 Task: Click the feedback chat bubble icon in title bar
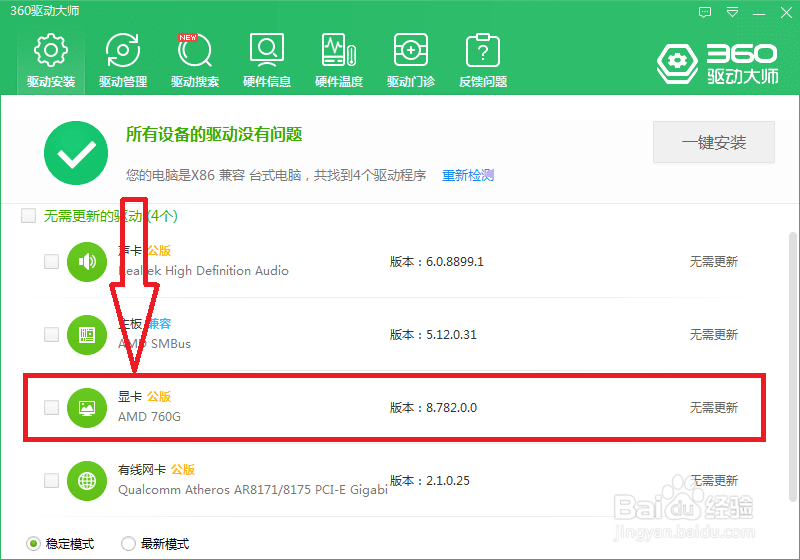(705, 12)
